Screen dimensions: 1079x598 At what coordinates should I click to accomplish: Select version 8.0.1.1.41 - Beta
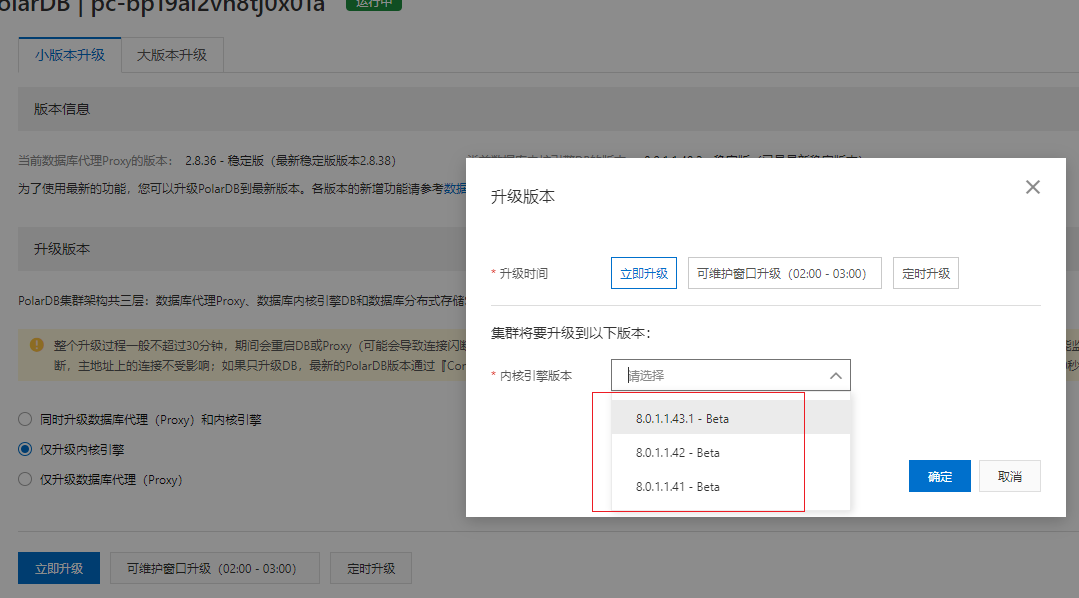tap(731, 487)
